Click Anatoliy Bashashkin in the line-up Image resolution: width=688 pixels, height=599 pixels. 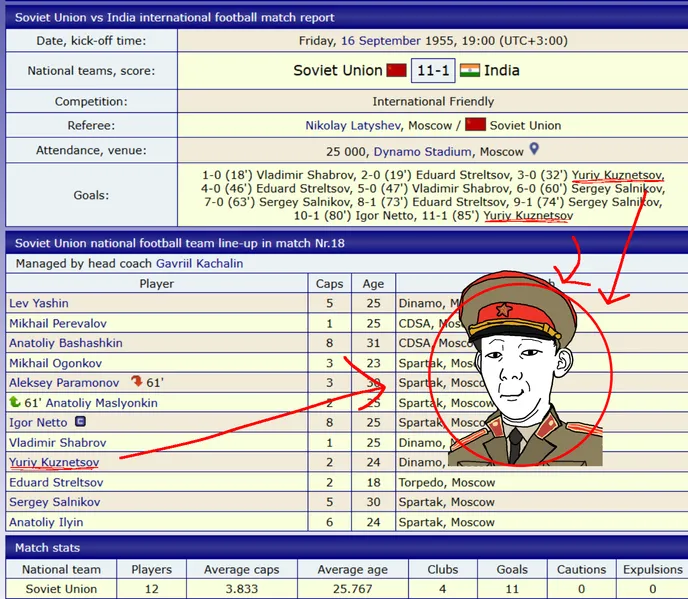click(65, 343)
